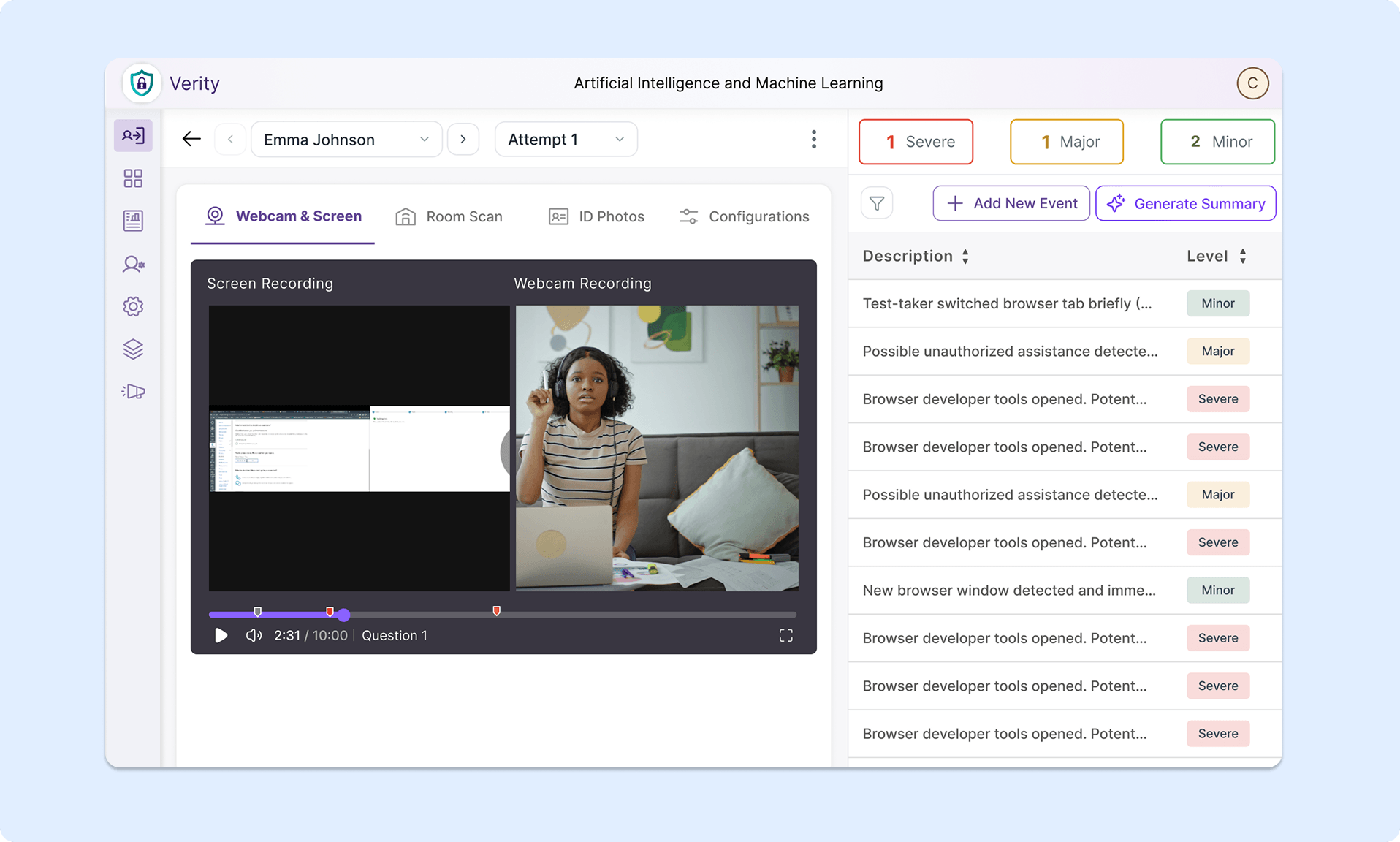
Task: Click the Verity shield logo
Action: coord(142,83)
